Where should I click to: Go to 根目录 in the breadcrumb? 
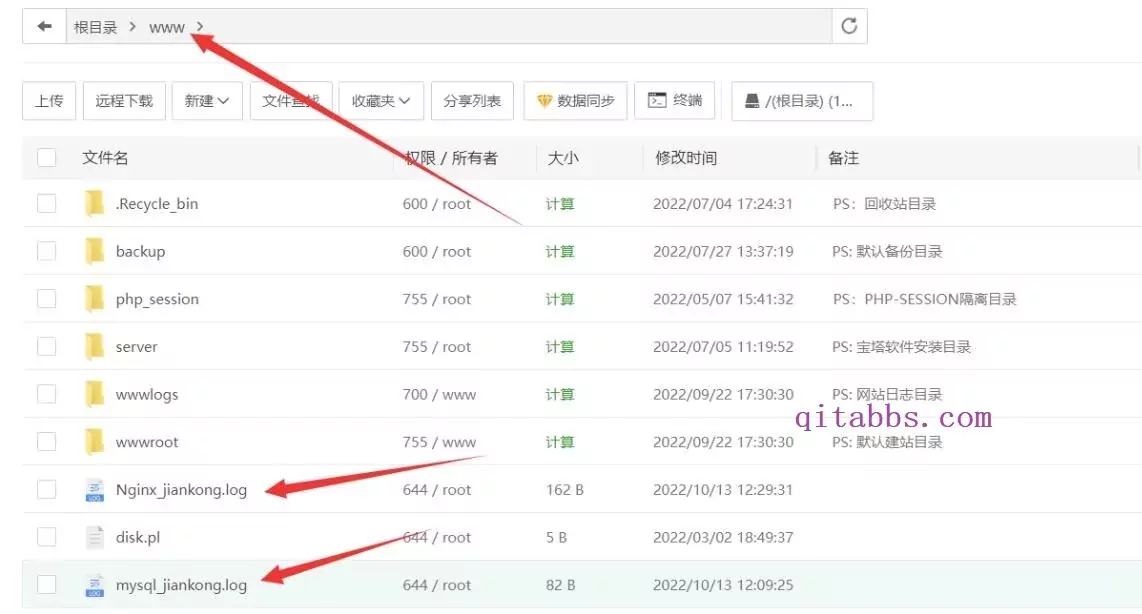[x=95, y=28]
